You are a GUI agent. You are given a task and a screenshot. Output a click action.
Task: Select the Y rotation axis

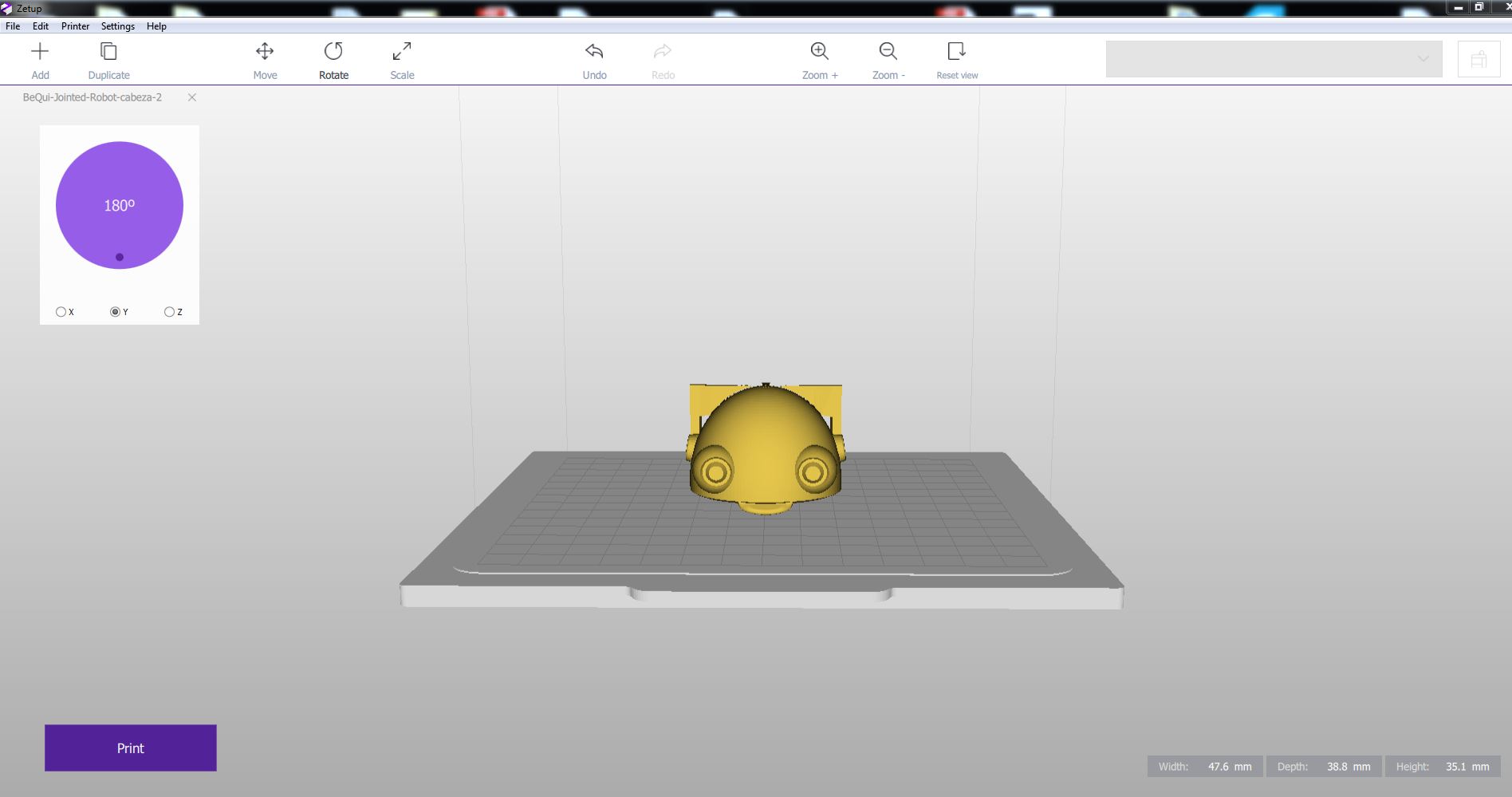[x=116, y=312]
